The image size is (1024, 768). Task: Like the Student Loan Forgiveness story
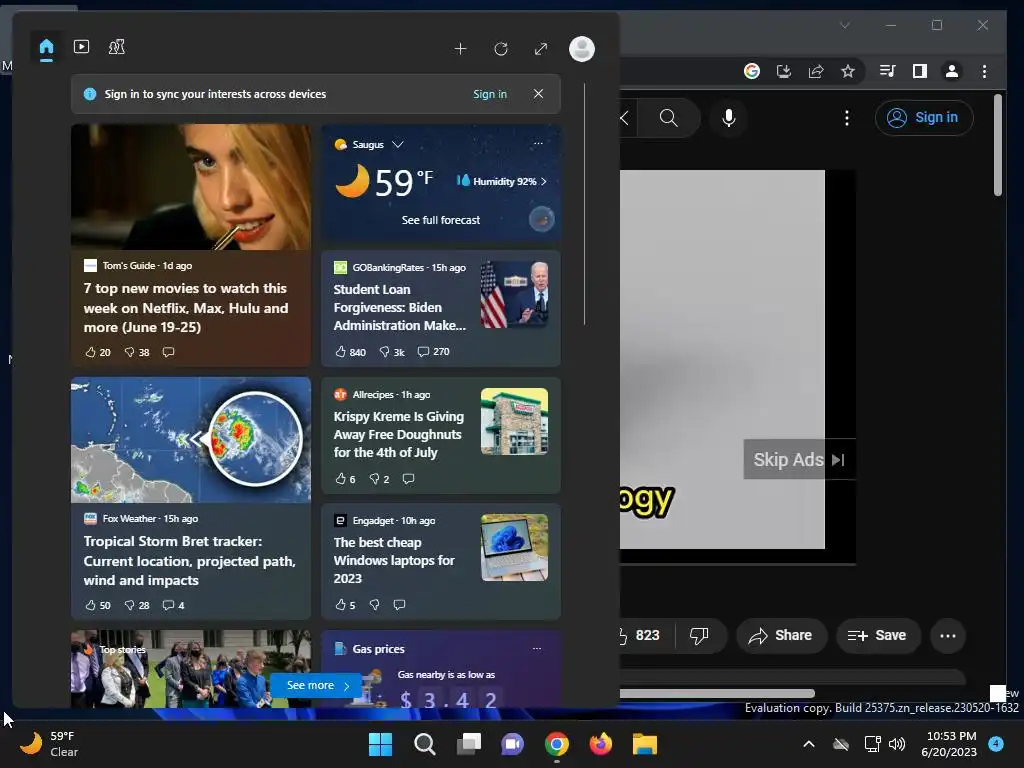[x=350, y=351]
